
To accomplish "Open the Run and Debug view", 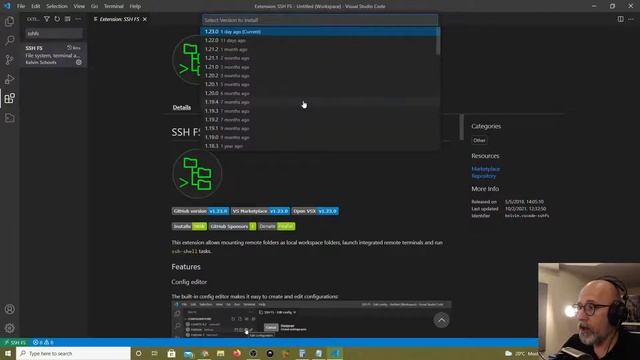I will click(9, 79).
